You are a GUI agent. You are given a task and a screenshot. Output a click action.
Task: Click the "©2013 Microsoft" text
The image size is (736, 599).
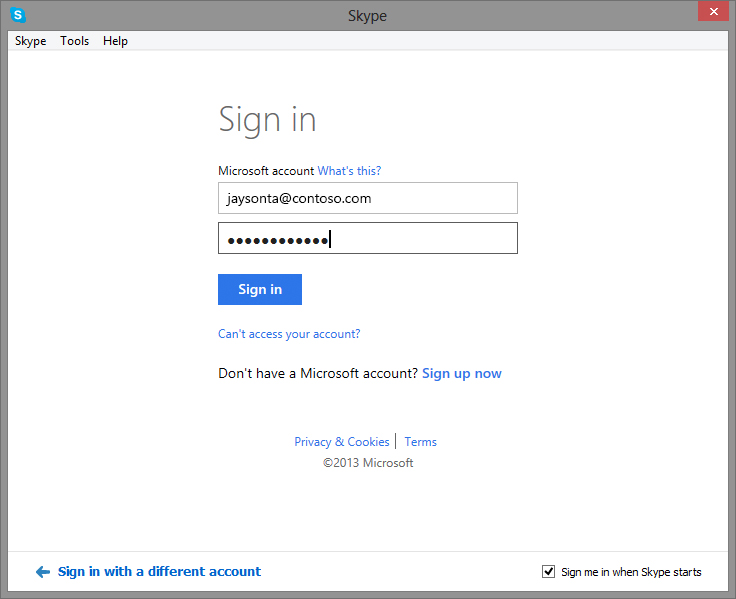pyautogui.click(x=368, y=463)
